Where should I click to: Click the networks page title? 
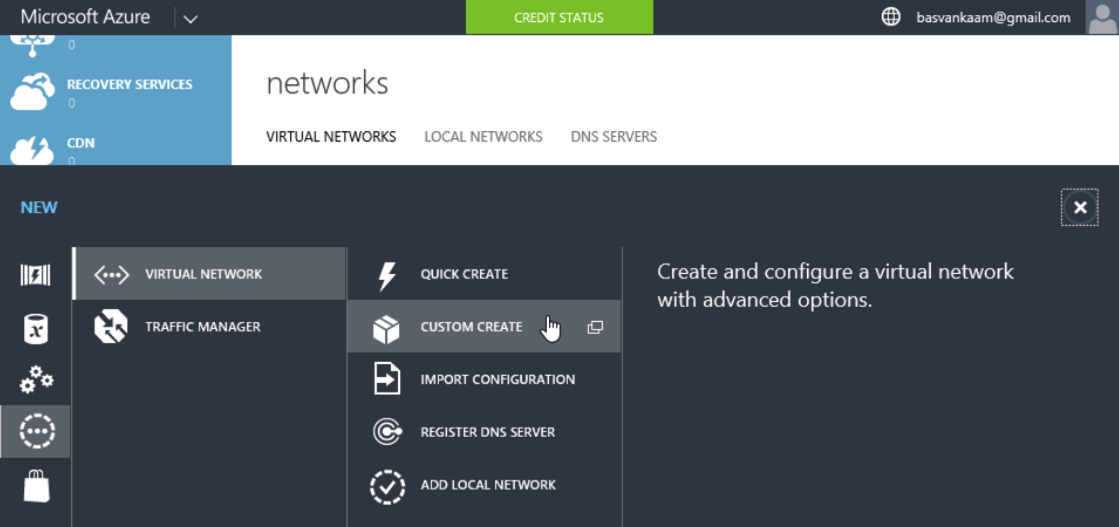point(327,84)
